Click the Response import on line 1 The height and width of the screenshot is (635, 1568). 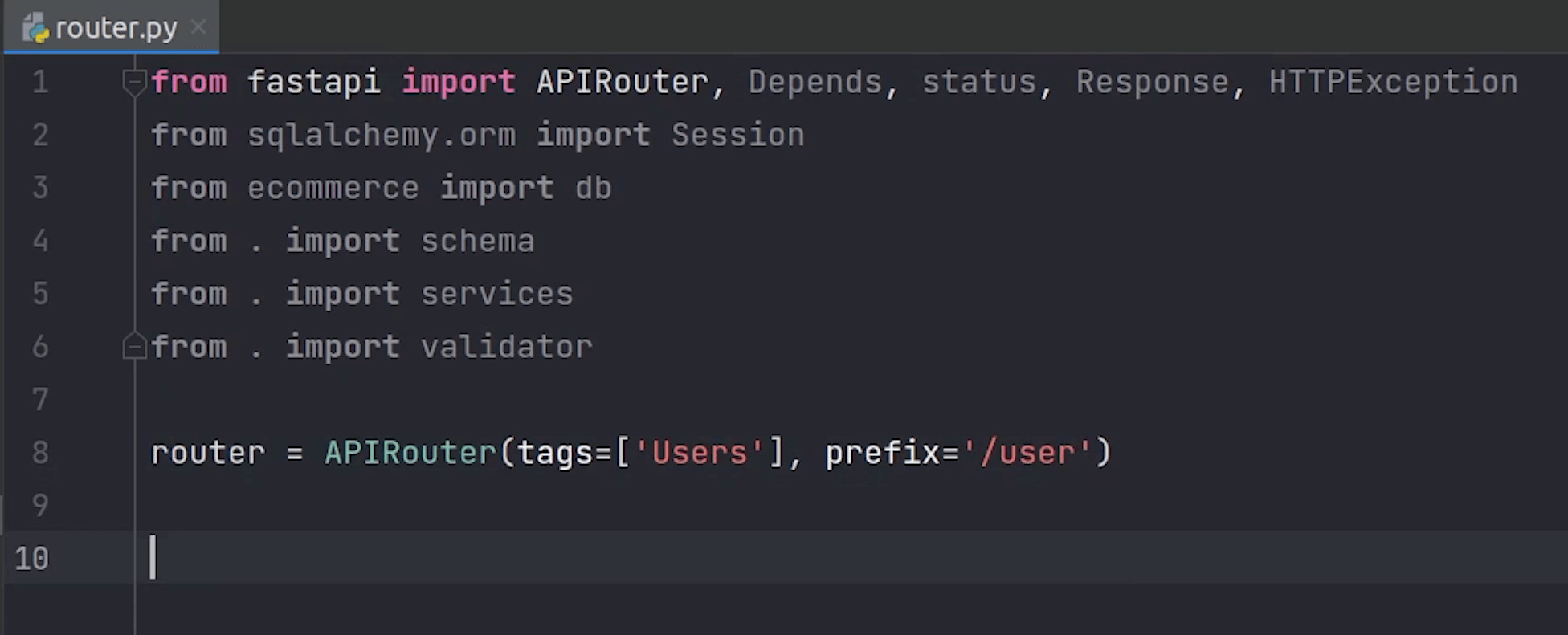pyautogui.click(x=1152, y=82)
